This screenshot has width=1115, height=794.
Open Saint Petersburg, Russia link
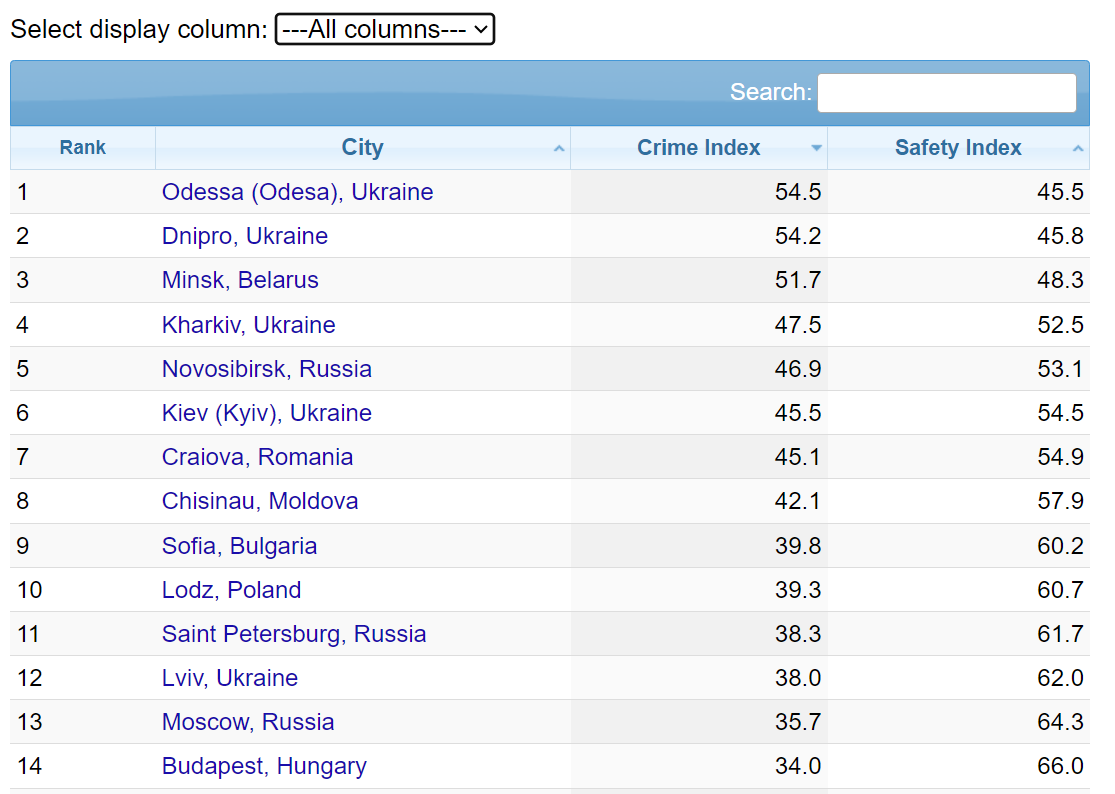(294, 634)
